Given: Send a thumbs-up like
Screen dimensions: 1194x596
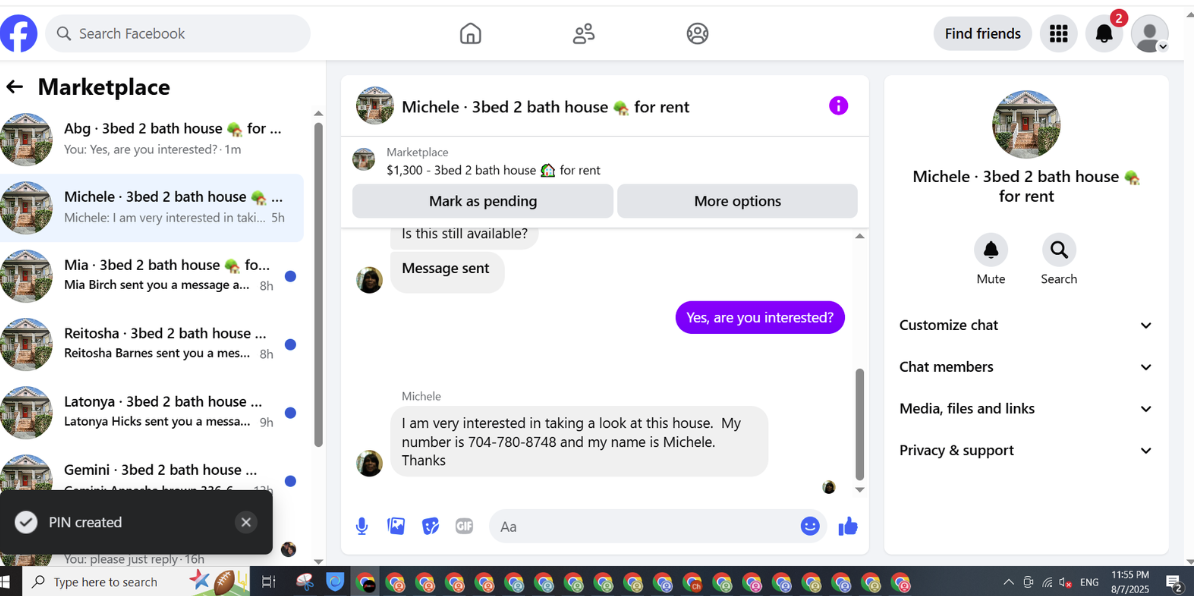Looking at the screenshot, I should click(x=848, y=526).
